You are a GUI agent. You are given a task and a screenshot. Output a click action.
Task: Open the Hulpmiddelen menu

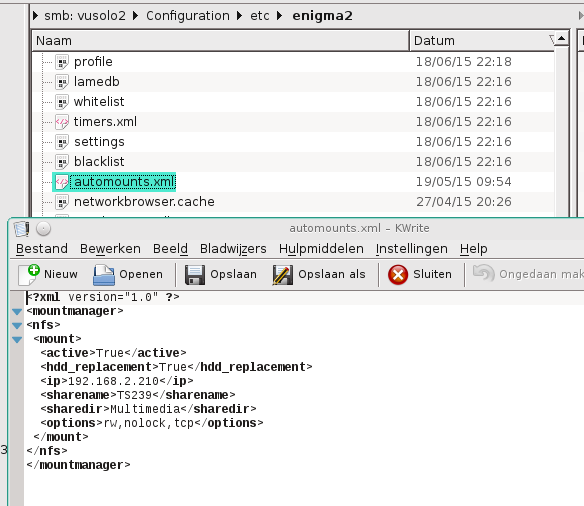[321, 249]
